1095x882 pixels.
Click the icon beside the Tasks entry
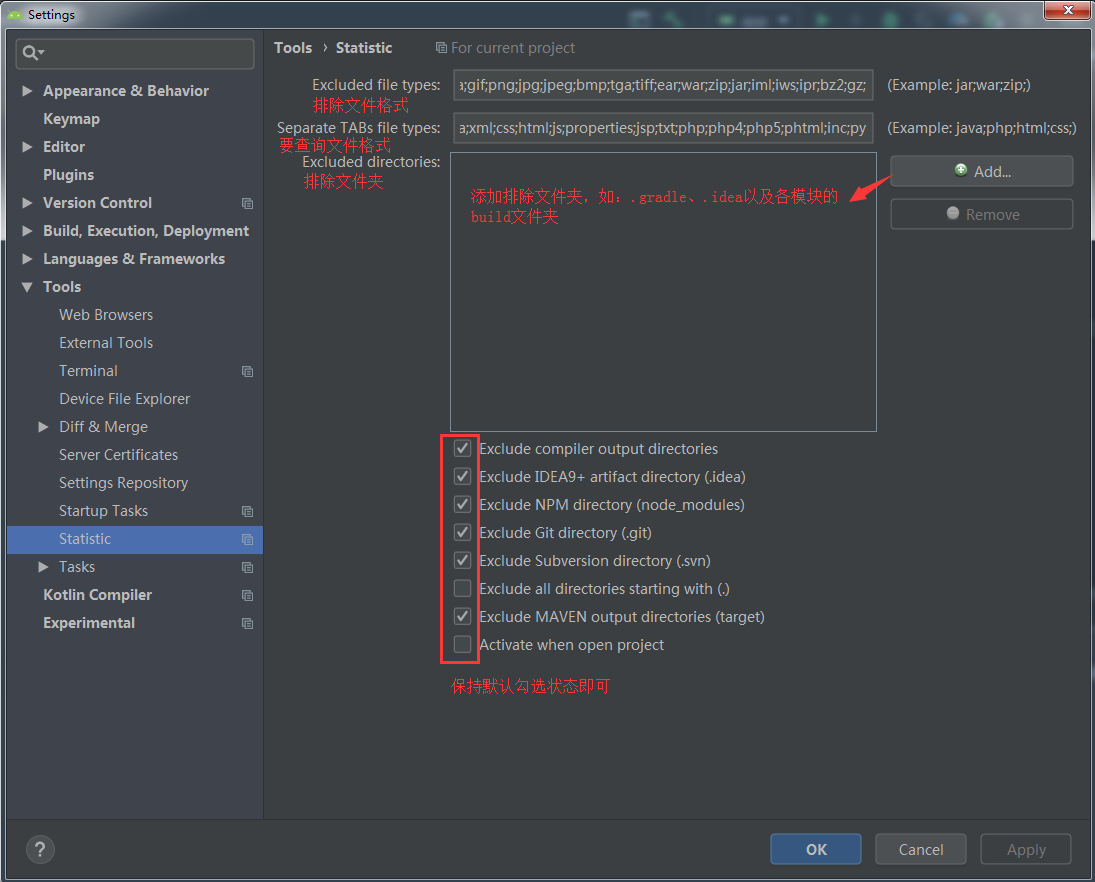pos(247,566)
